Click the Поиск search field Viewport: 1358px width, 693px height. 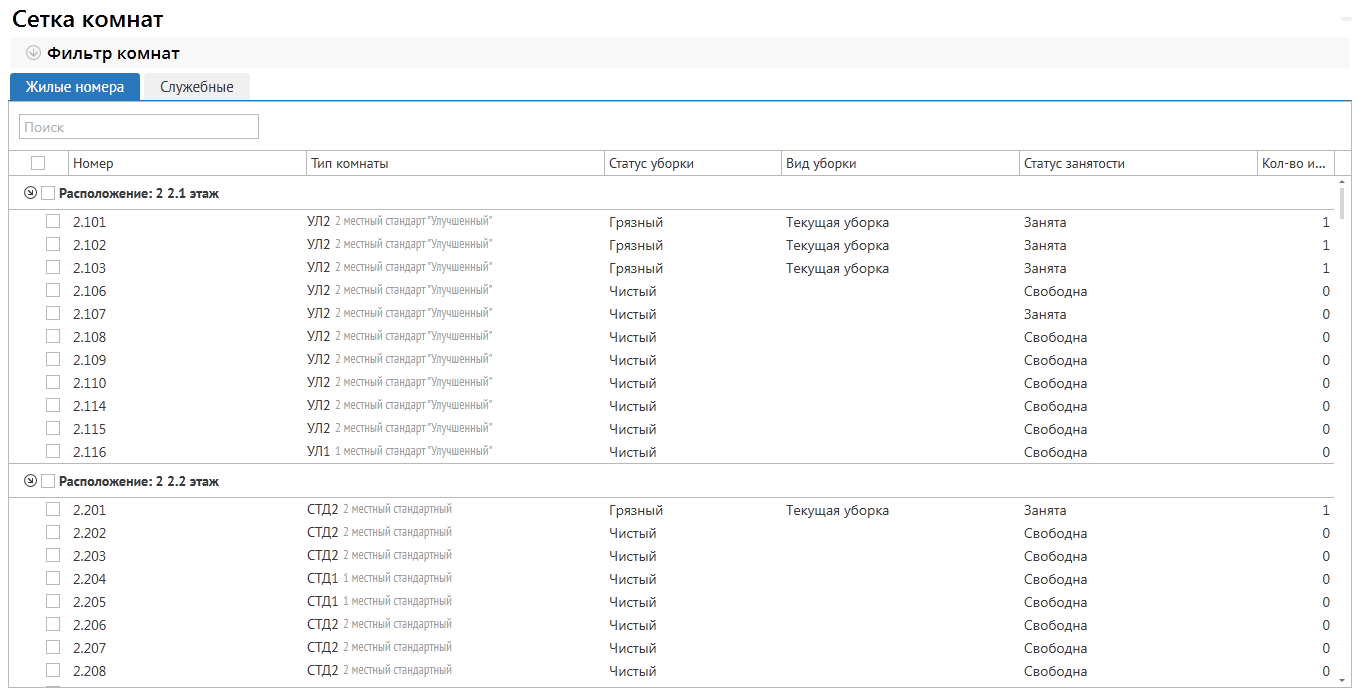[x=139, y=127]
